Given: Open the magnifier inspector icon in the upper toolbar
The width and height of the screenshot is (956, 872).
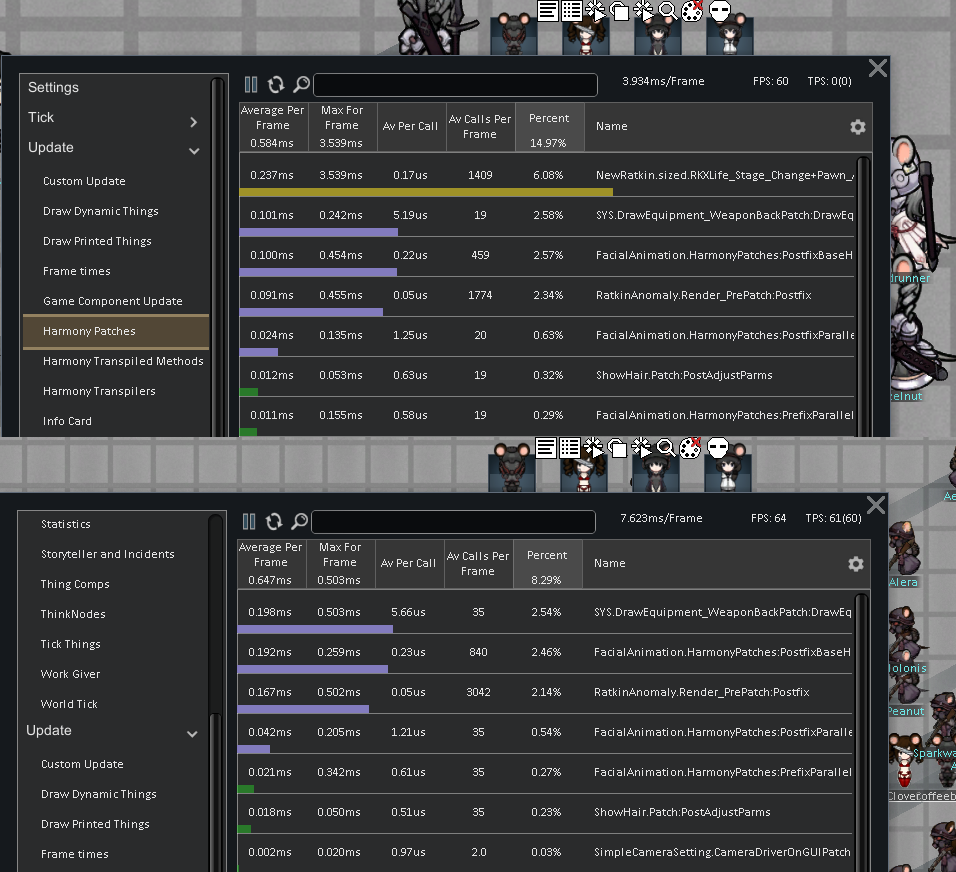Looking at the screenshot, I should coord(668,10).
